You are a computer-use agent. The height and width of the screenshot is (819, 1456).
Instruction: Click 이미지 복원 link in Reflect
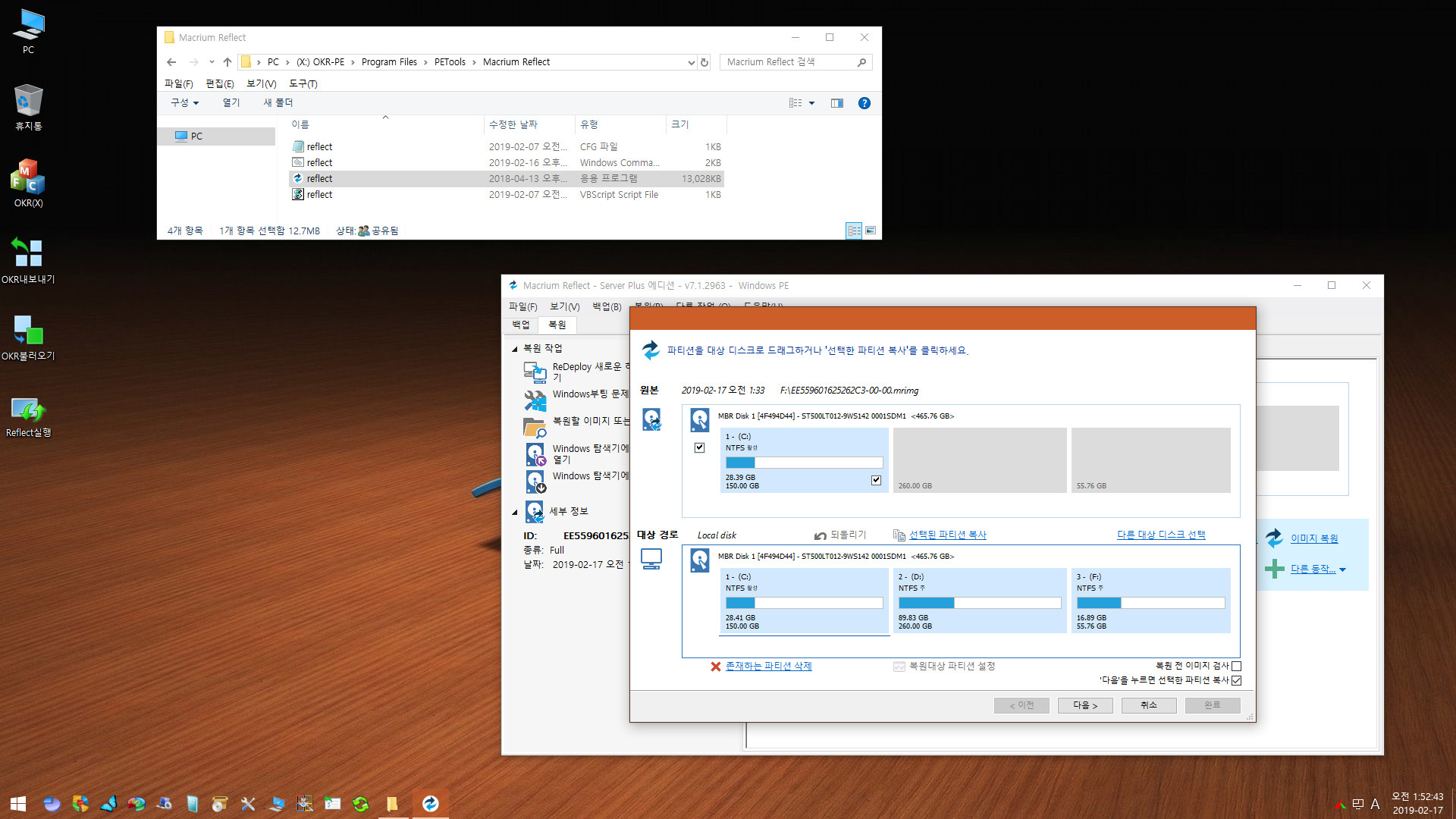[x=1314, y=538]
